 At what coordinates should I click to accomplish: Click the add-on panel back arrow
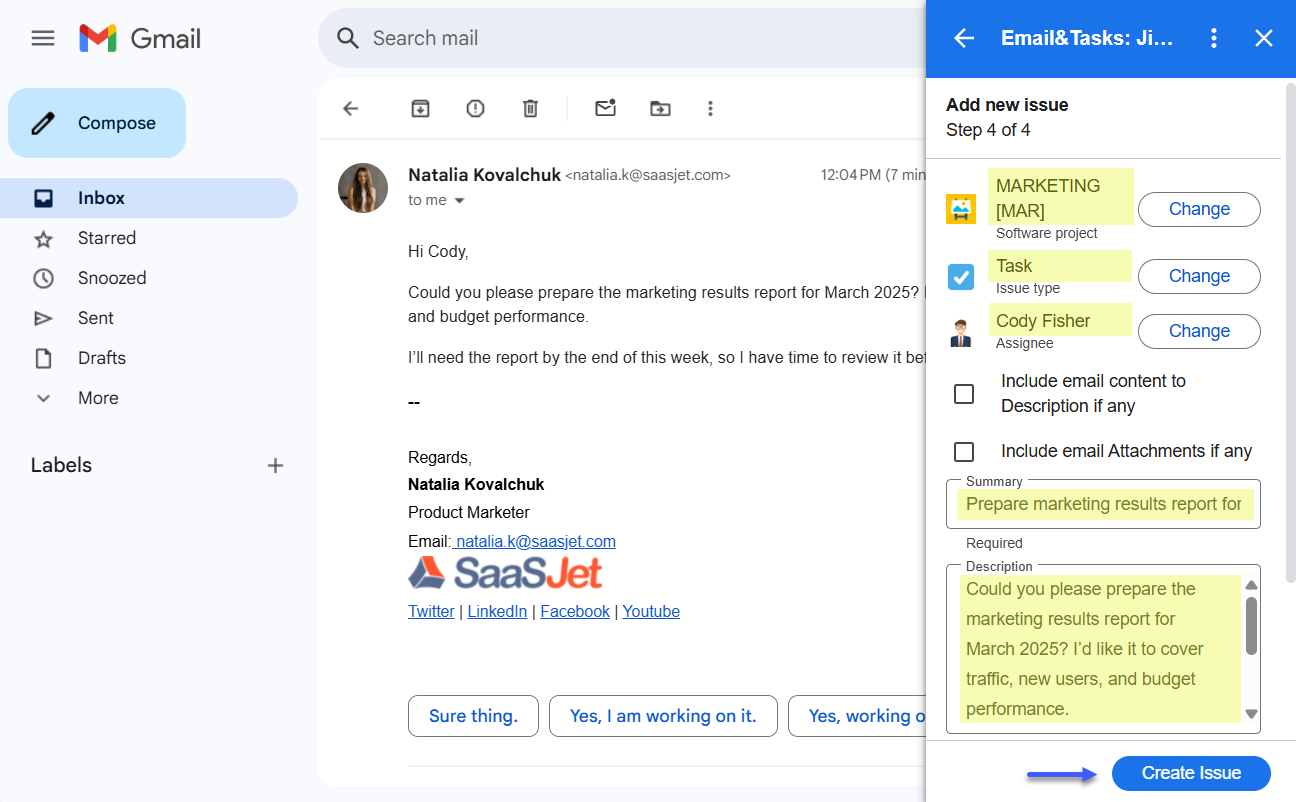pyautogui.click(x=963, y=38)
